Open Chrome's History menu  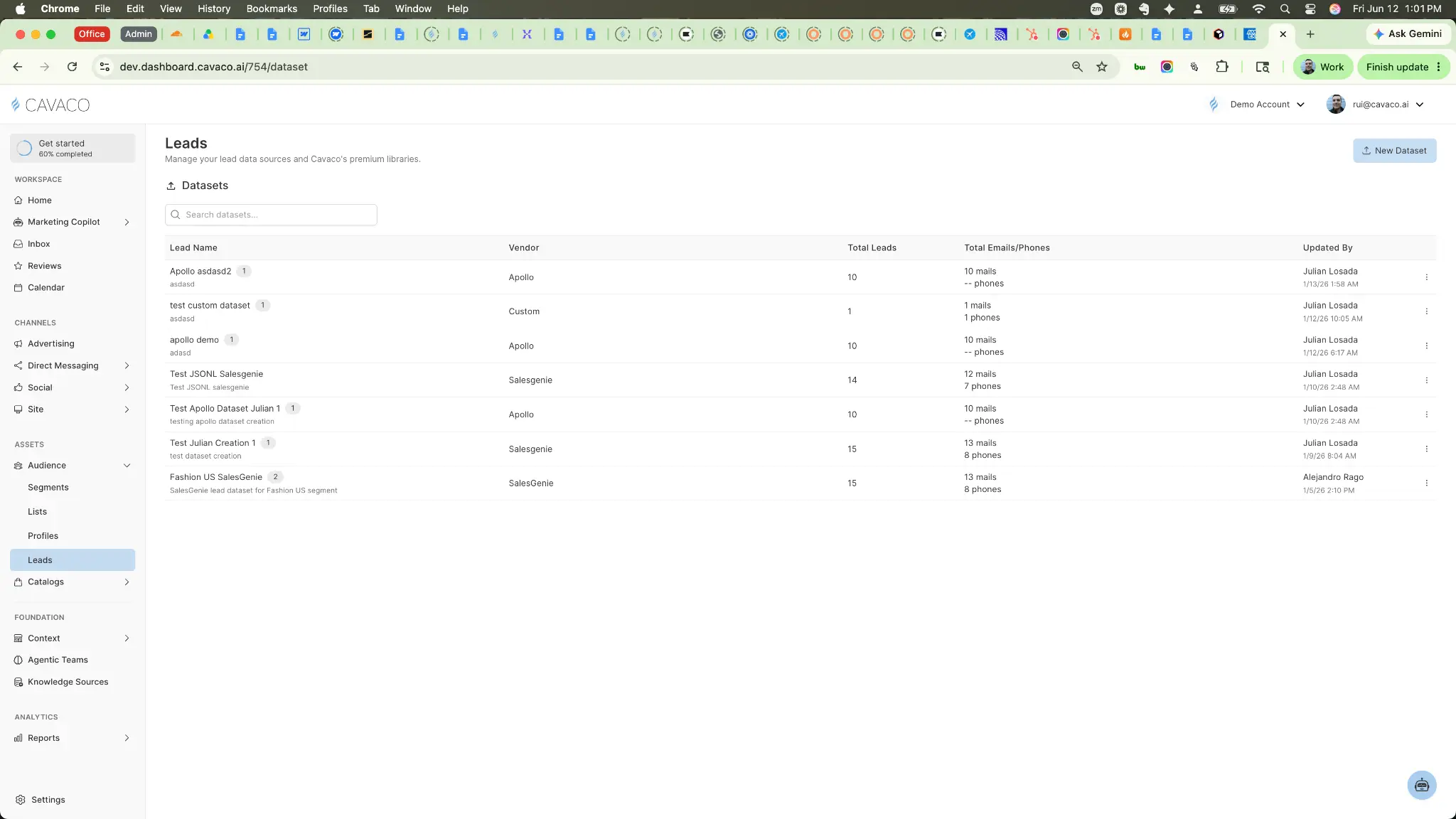[213, 9]
